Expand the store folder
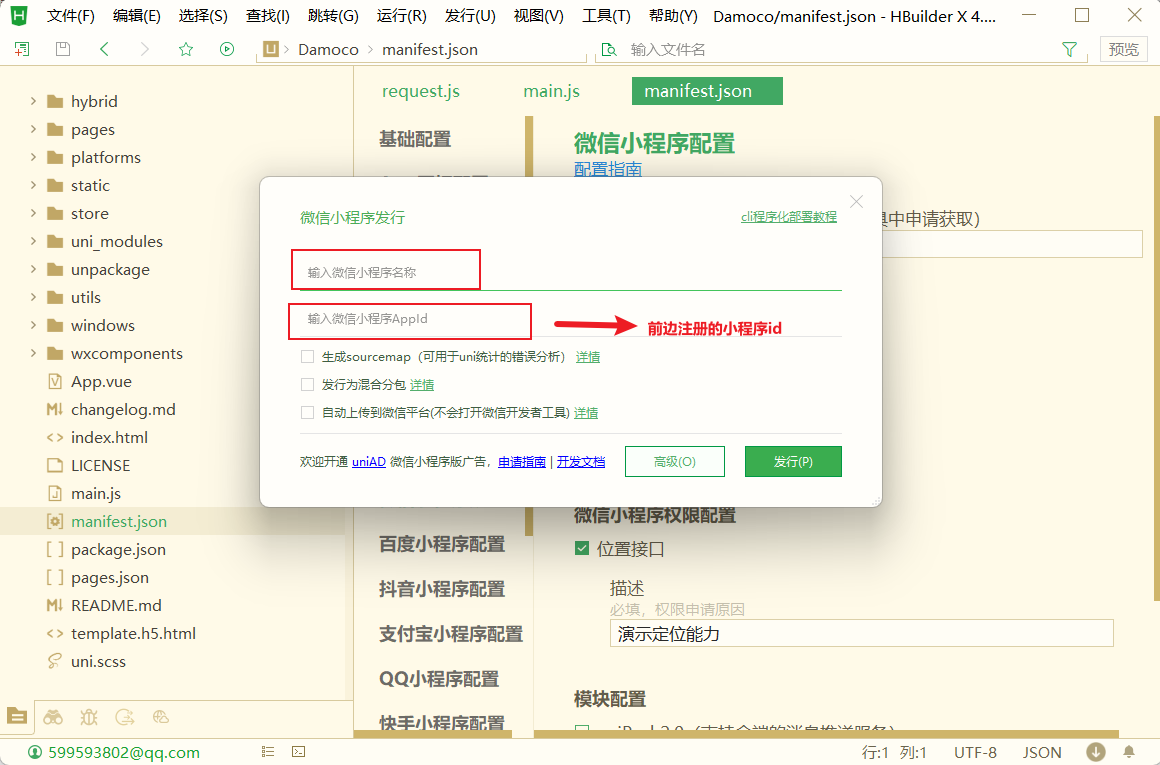The image size is (1160, 765). click(33, 213)
